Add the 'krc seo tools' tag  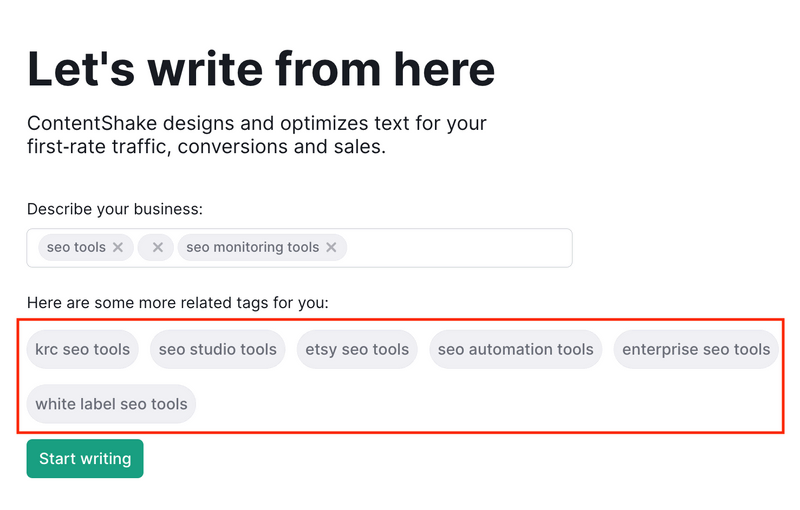pos(83,349)
